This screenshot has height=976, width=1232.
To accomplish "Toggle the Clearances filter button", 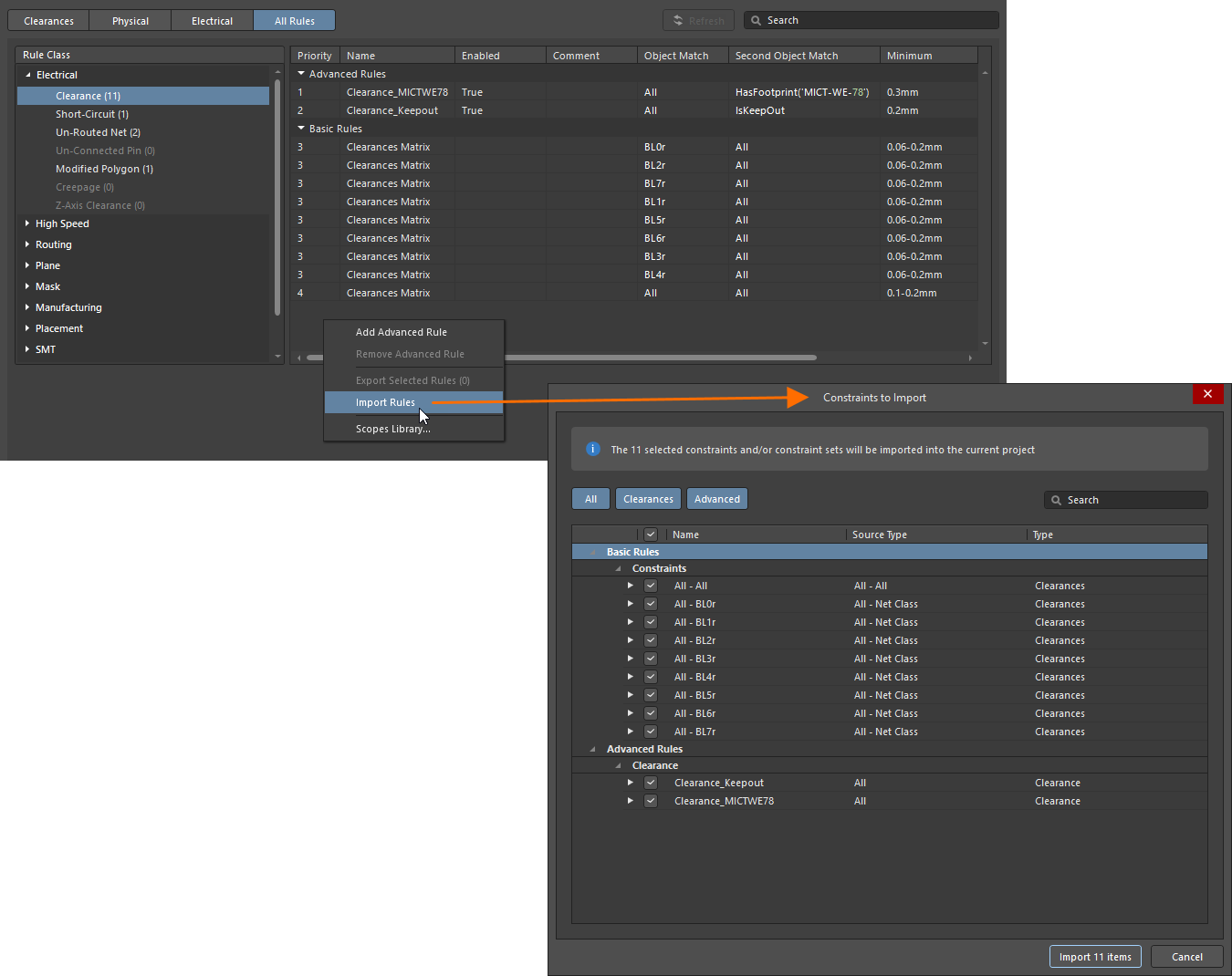I will [x=649, y=499].
